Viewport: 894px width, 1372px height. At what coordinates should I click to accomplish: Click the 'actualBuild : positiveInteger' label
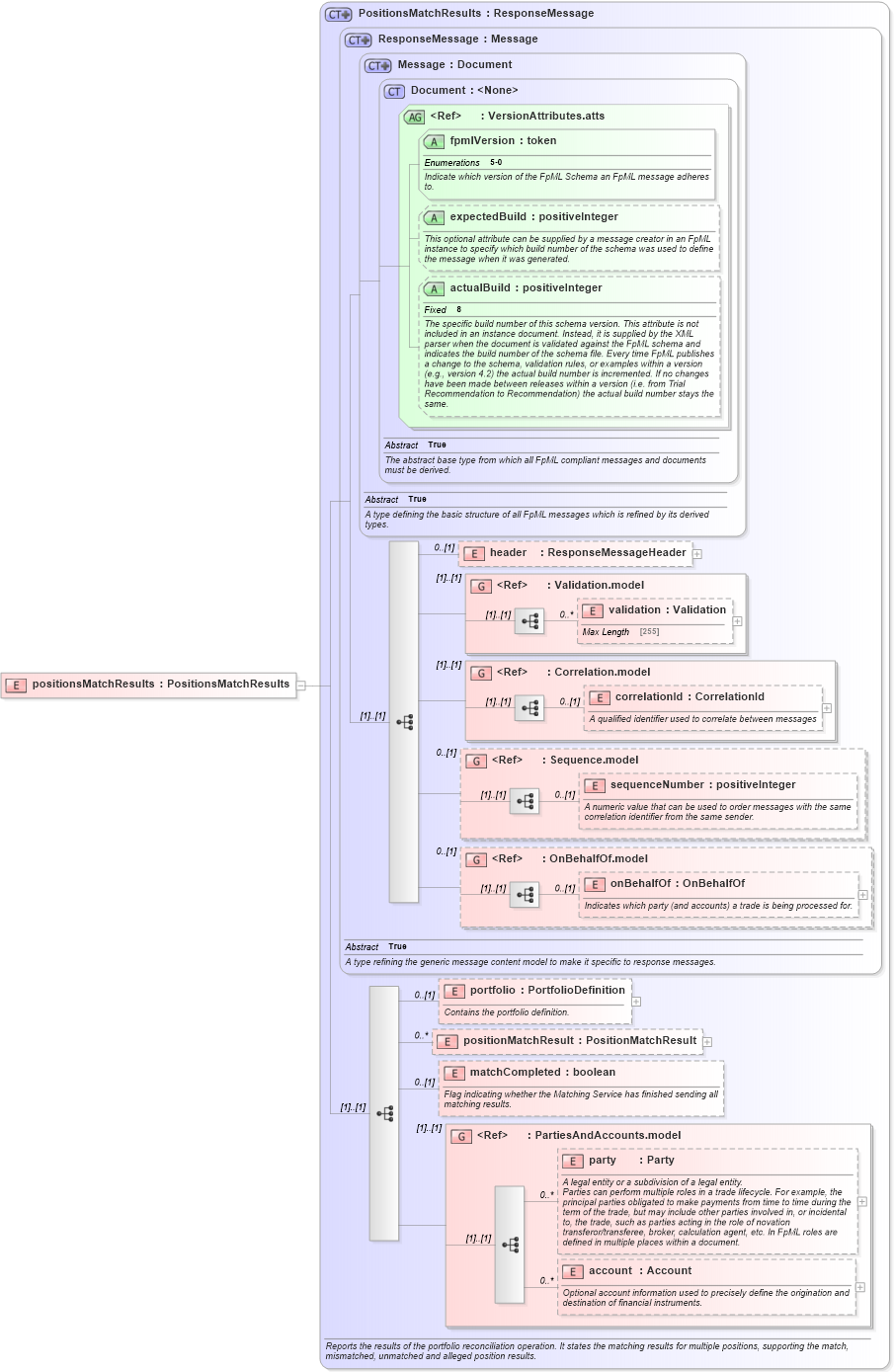[526, 288]
